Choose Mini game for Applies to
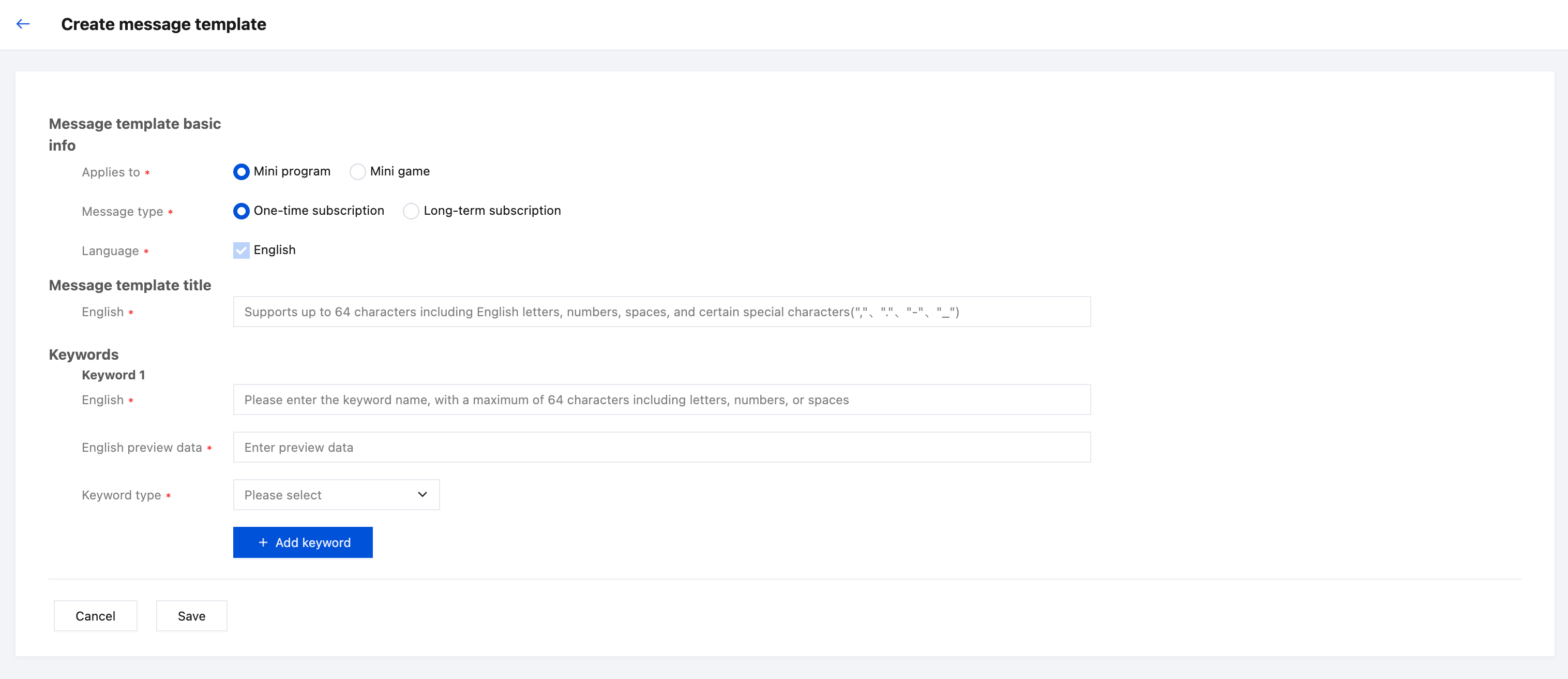Screen dimensions: 1568x679 coord(358,172)
